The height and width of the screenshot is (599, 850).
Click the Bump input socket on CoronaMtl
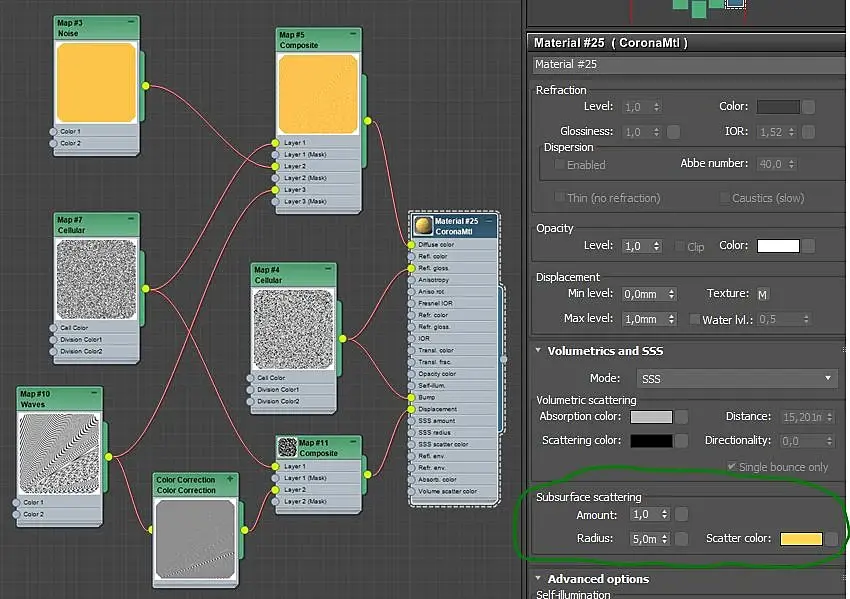pyautogui.click(x=410, y=397)
